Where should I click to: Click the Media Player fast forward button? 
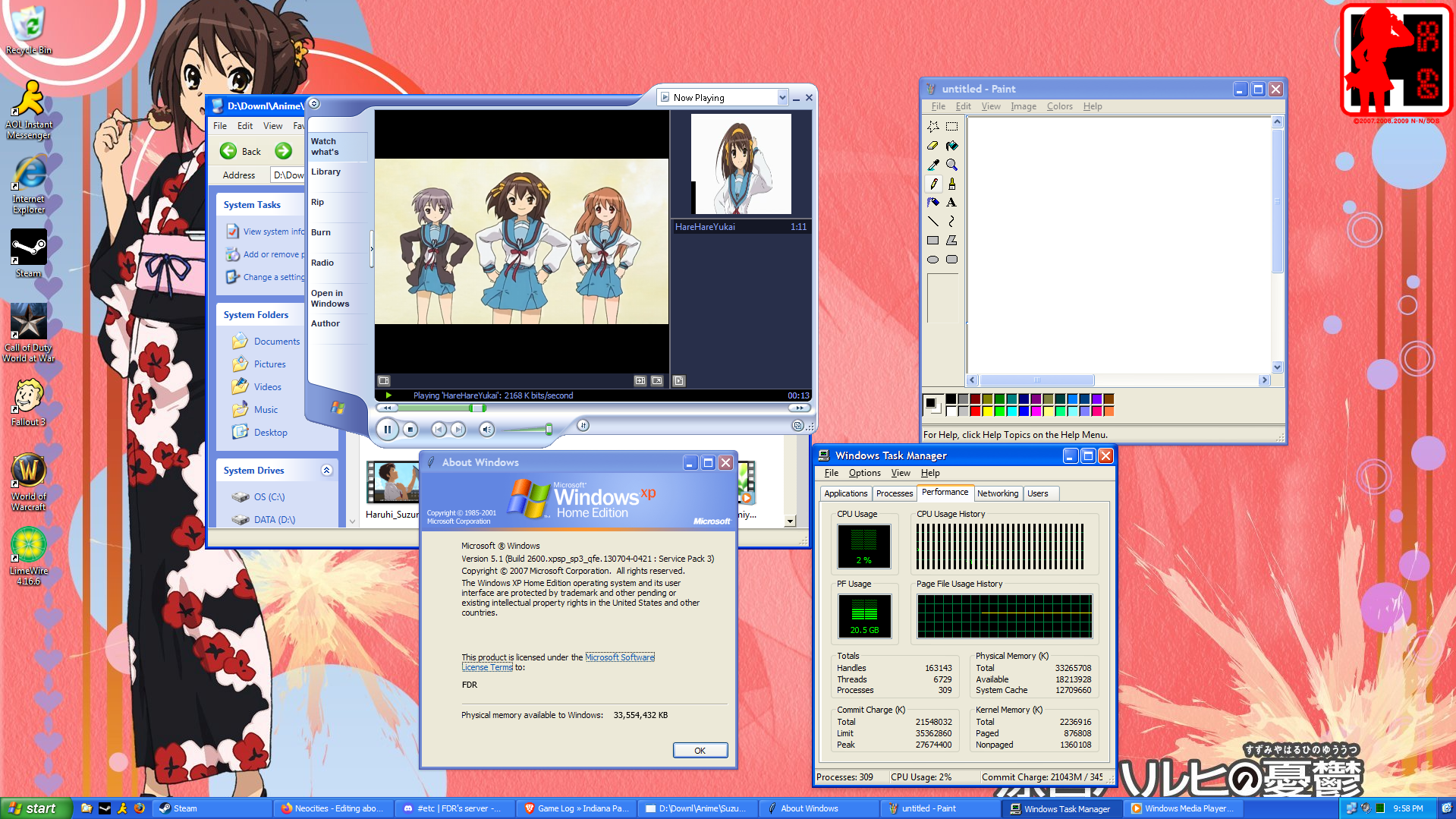(799, 408)
